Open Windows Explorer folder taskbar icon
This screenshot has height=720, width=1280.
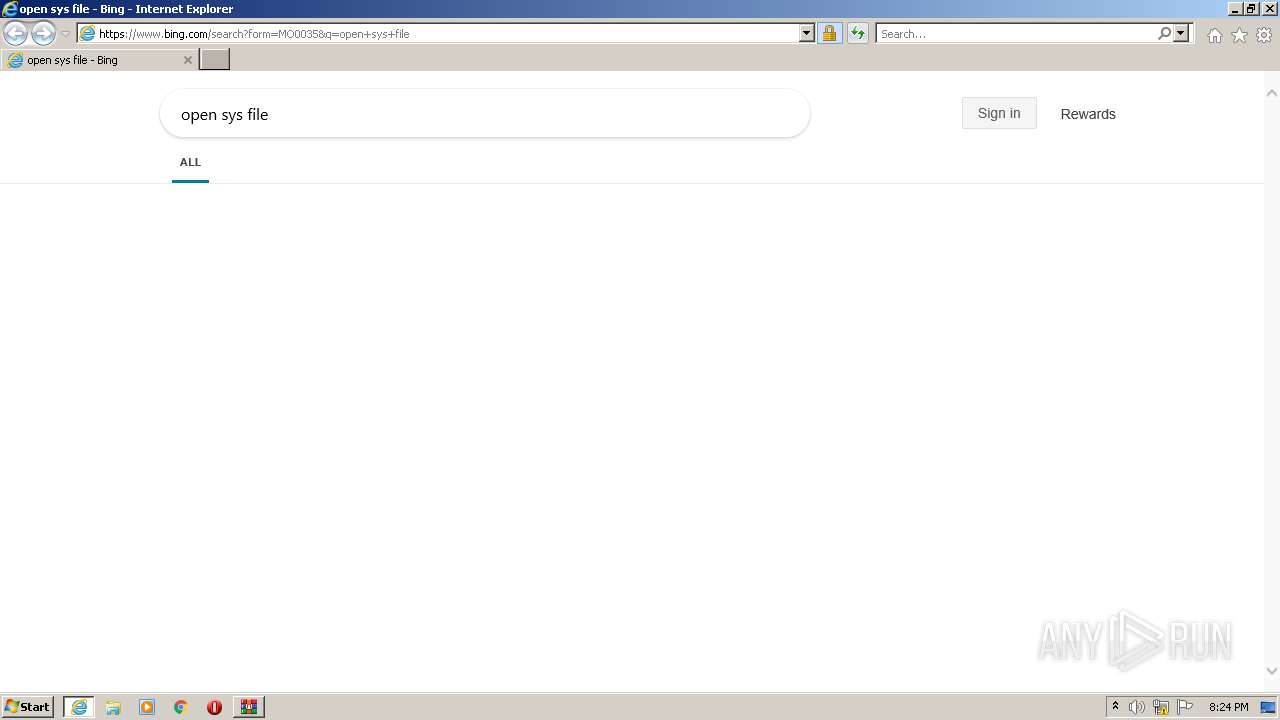tap(113, 707)
